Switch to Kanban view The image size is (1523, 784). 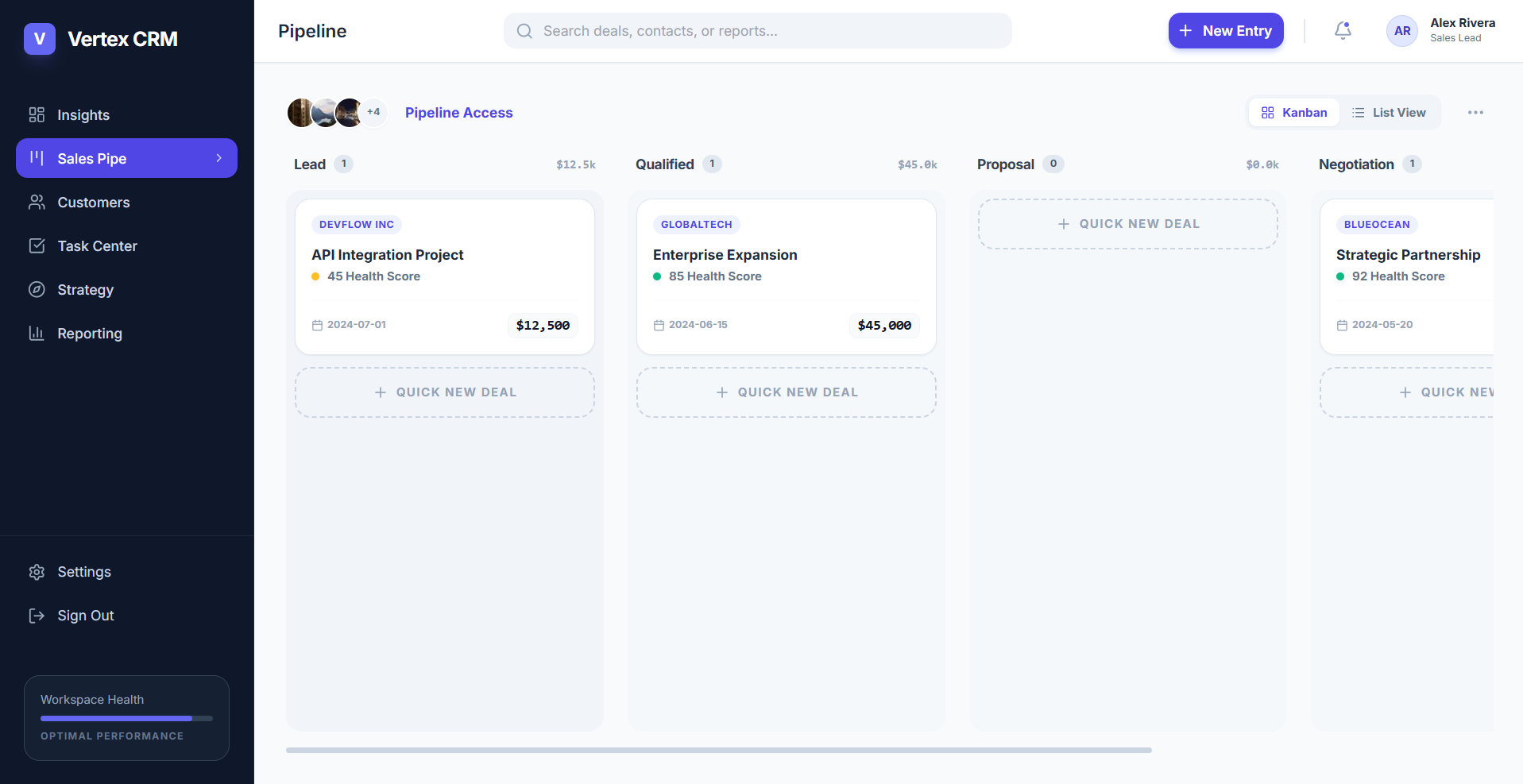1294,113
